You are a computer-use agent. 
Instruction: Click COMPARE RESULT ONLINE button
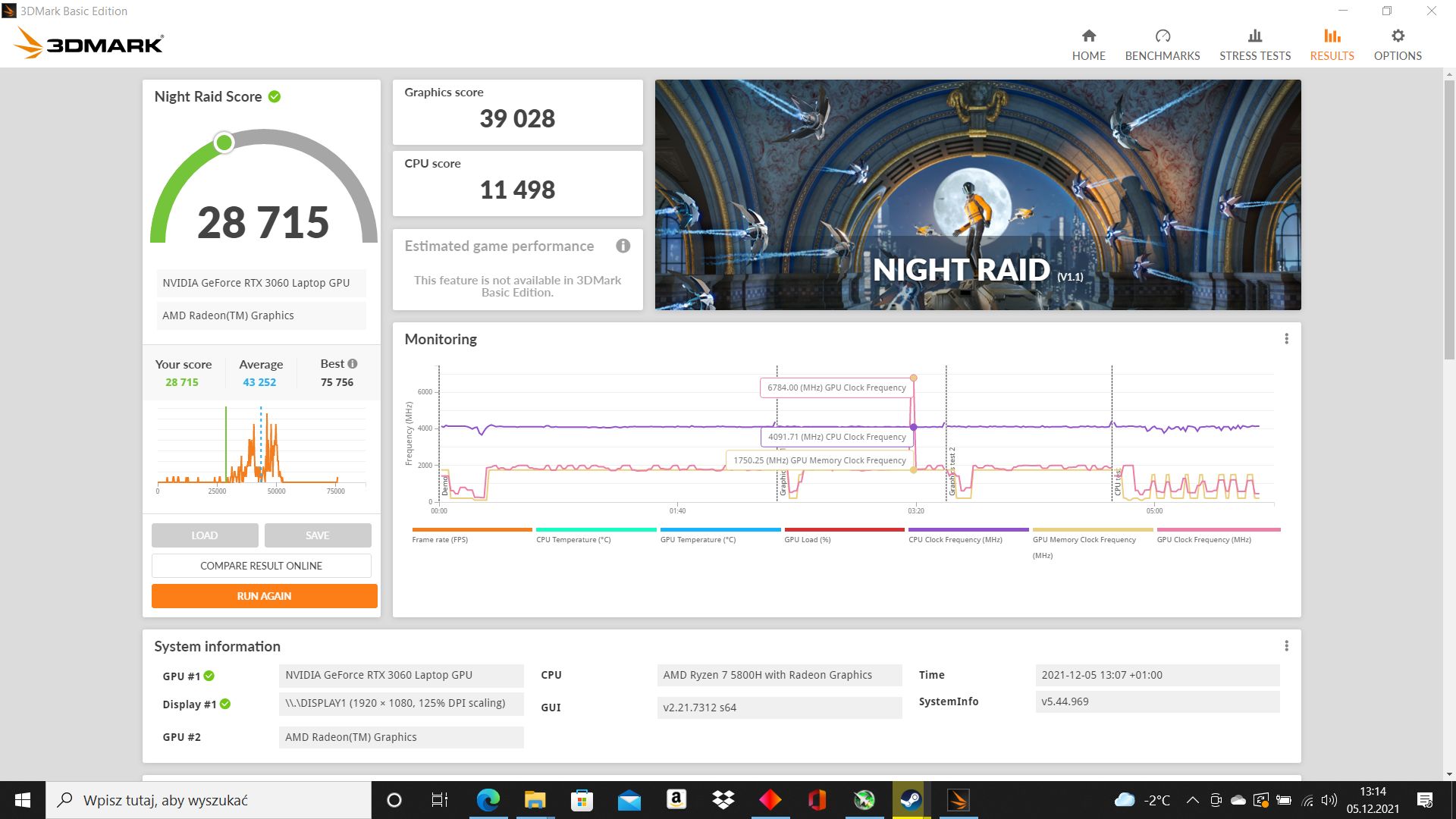[261, 566]
